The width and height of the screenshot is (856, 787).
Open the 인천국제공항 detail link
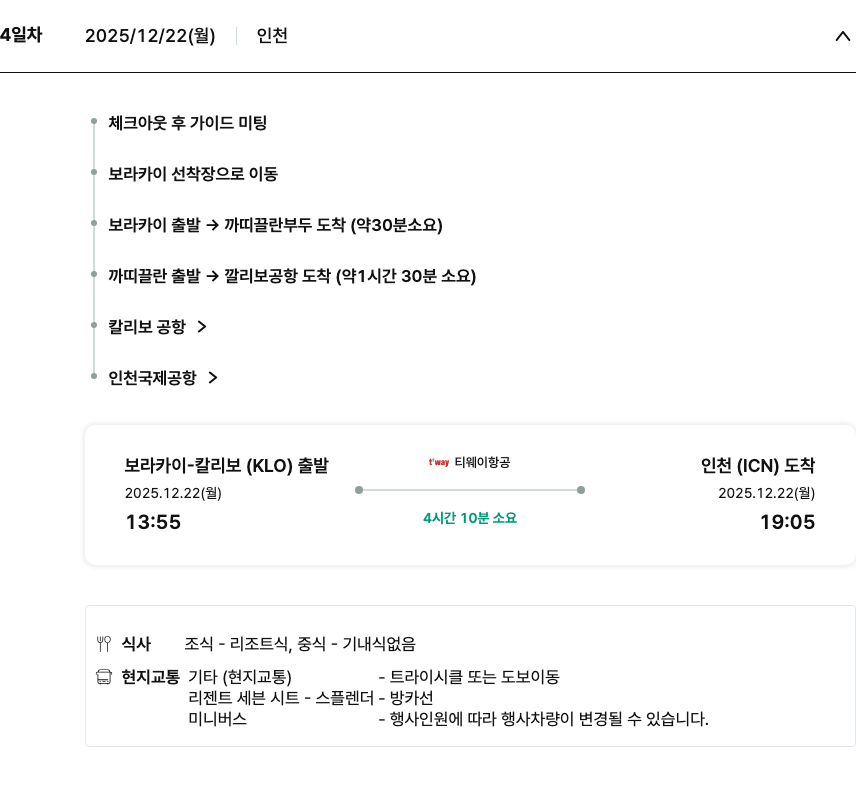(x=152, y=377)
